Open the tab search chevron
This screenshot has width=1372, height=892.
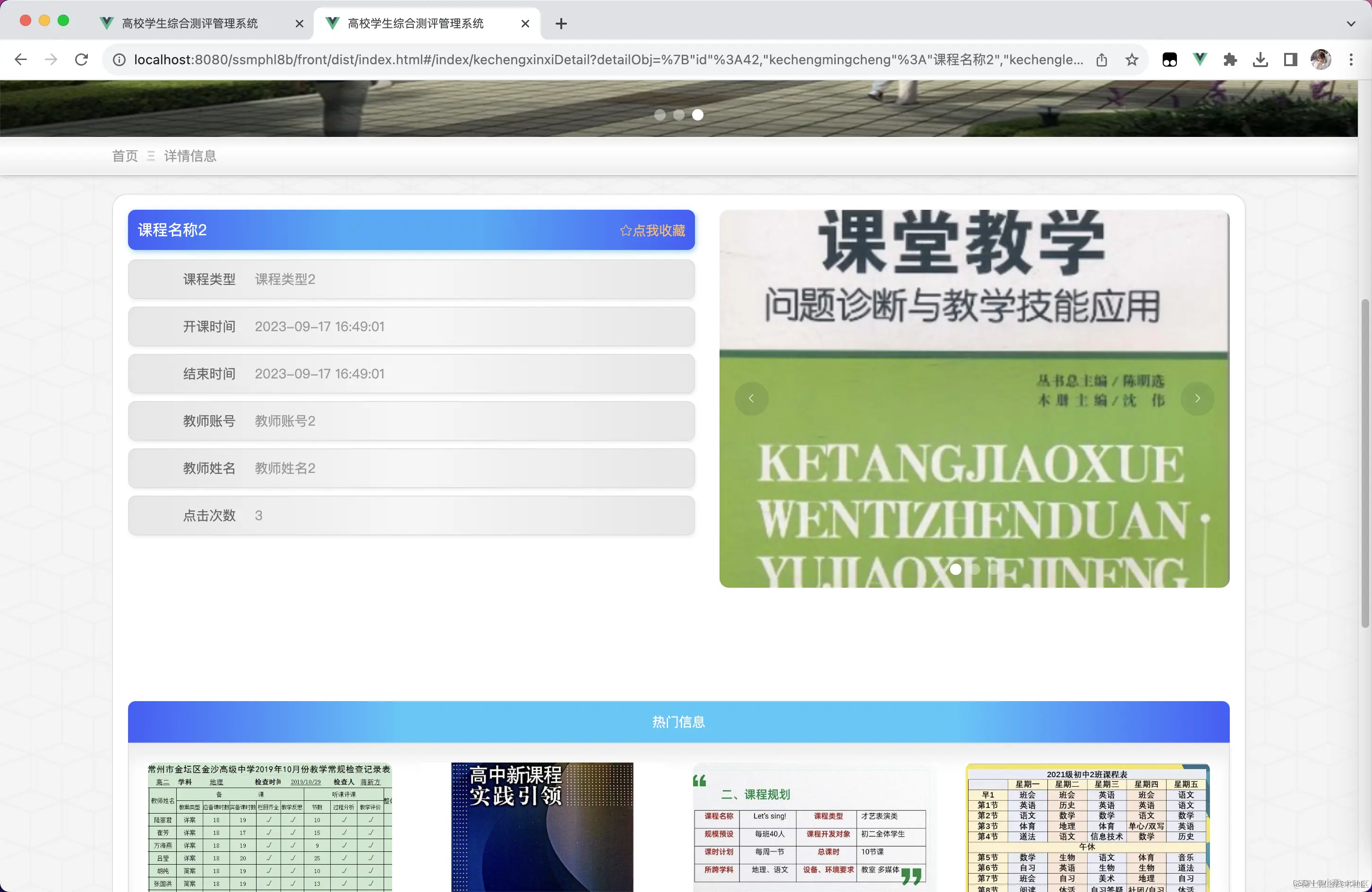coord(1350,24)
